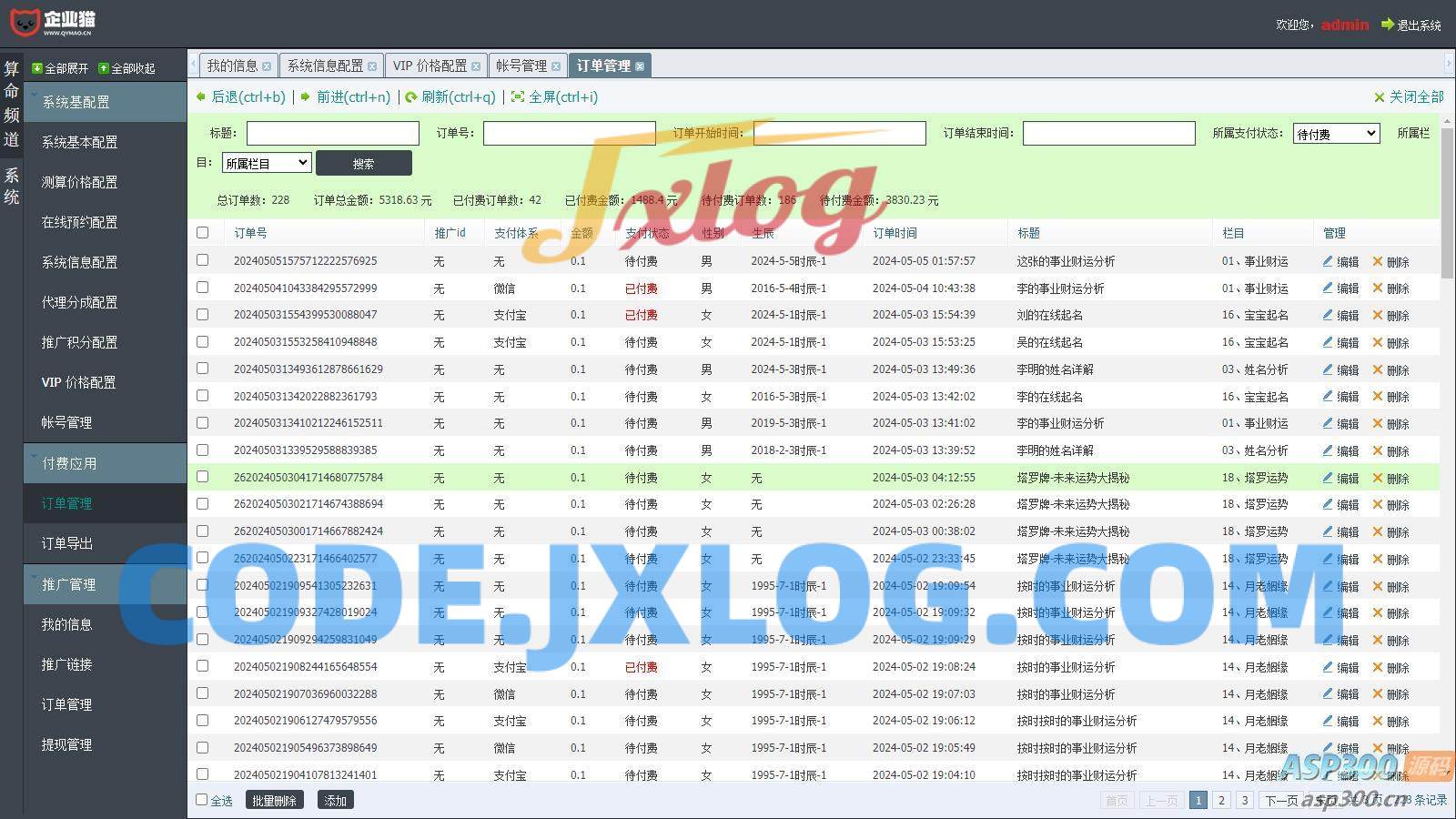1456x819 pixels.
Task: Enable the 全选 checkbox at bottom
Action: tap(202, 800)
